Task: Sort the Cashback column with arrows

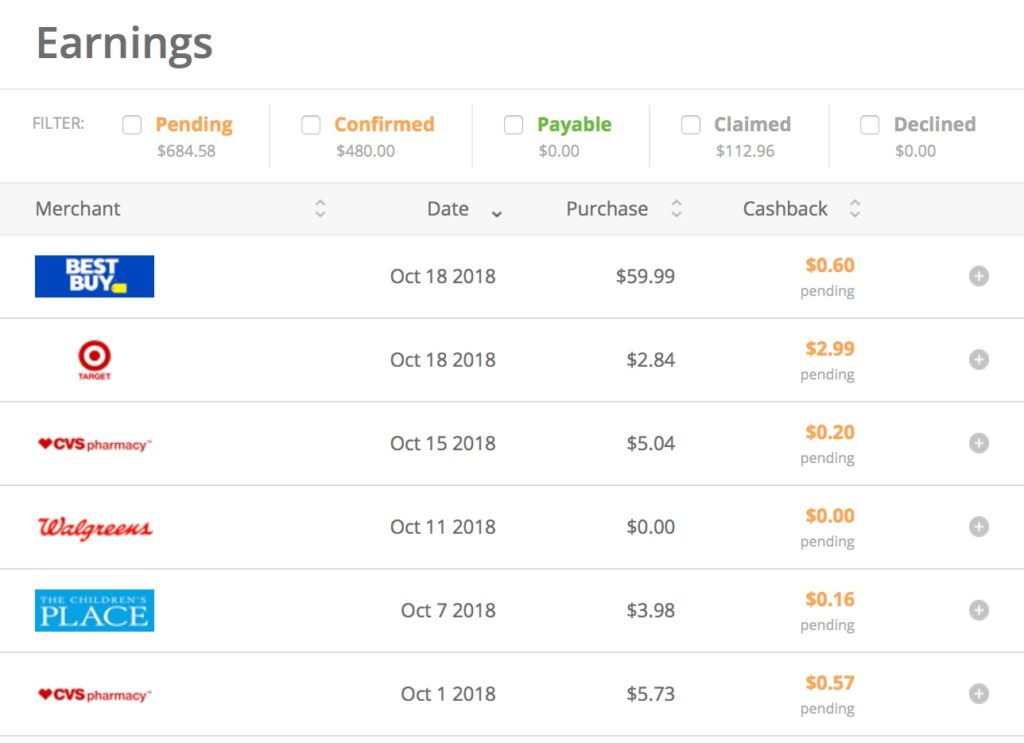Action: (854, 209)
